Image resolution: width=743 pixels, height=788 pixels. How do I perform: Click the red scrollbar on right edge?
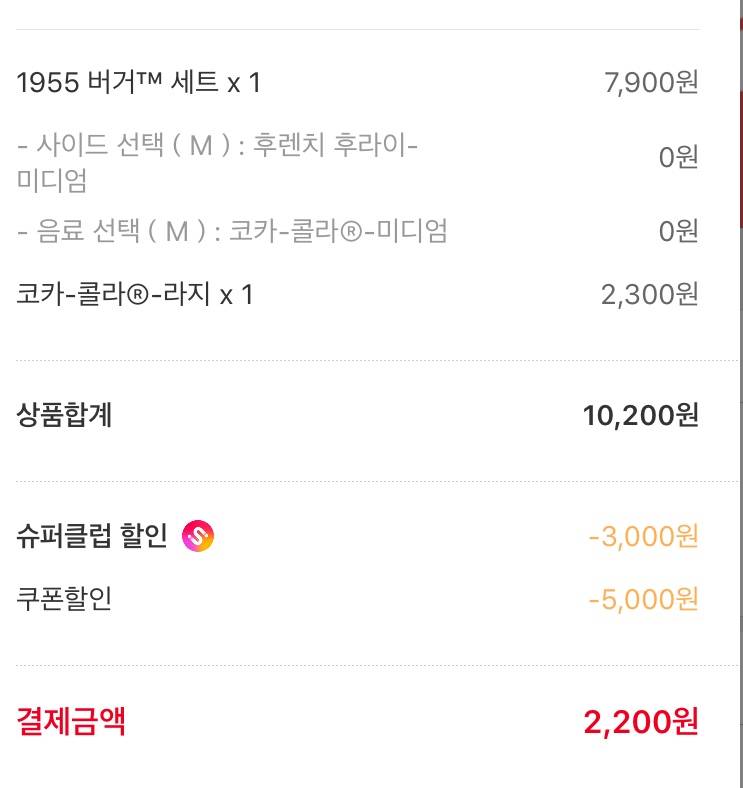tap(741, 158)
